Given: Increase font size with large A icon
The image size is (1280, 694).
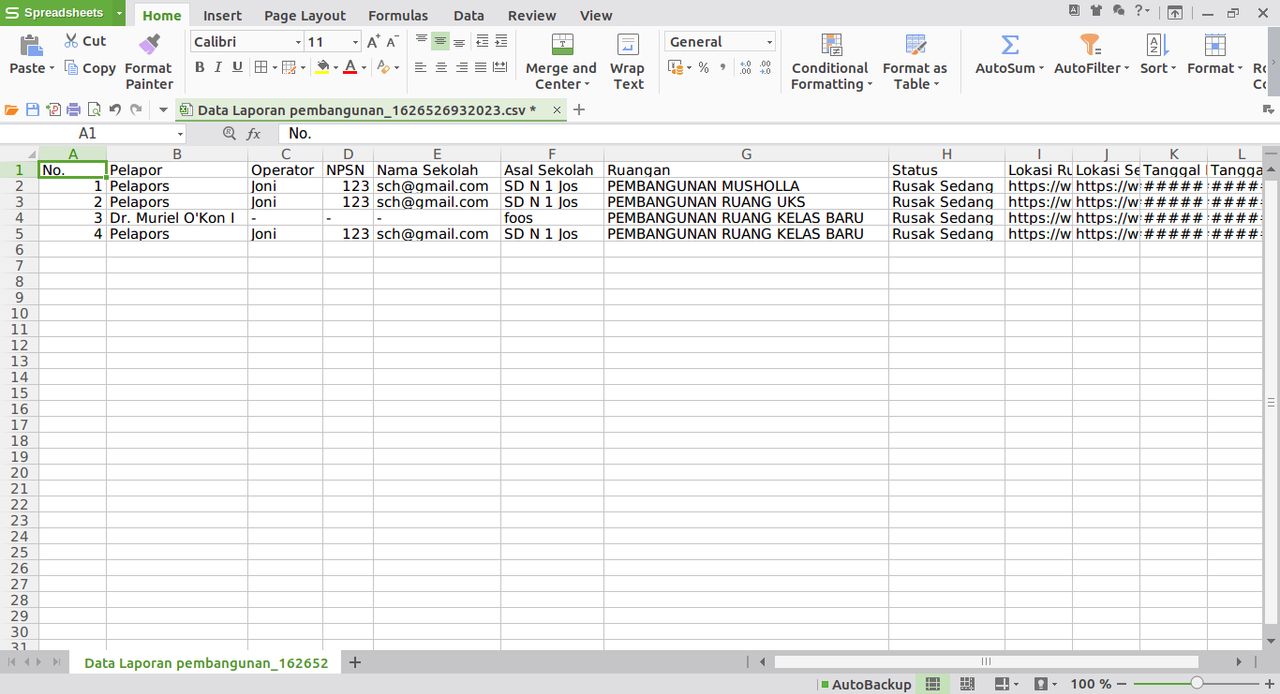Looking at the screenshot, I should pyautogui.click(x=373, y=41).
